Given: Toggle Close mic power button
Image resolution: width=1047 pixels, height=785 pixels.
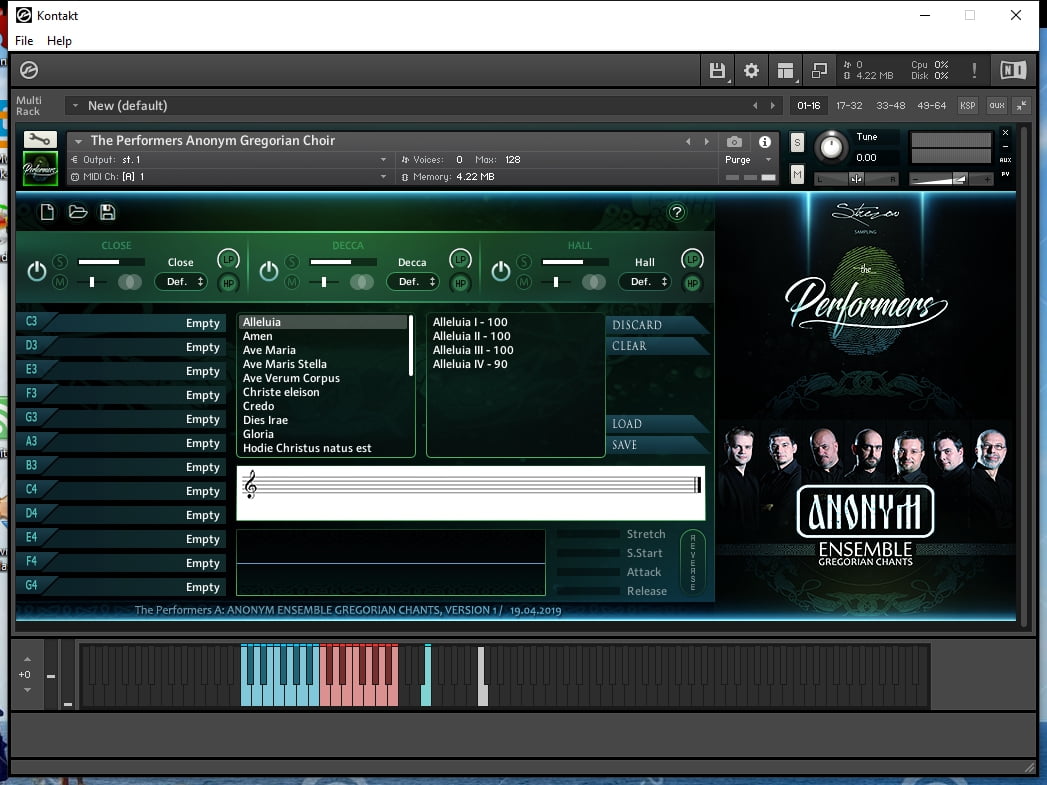Looking at the screenshot, I should click(x=37, y=271).
